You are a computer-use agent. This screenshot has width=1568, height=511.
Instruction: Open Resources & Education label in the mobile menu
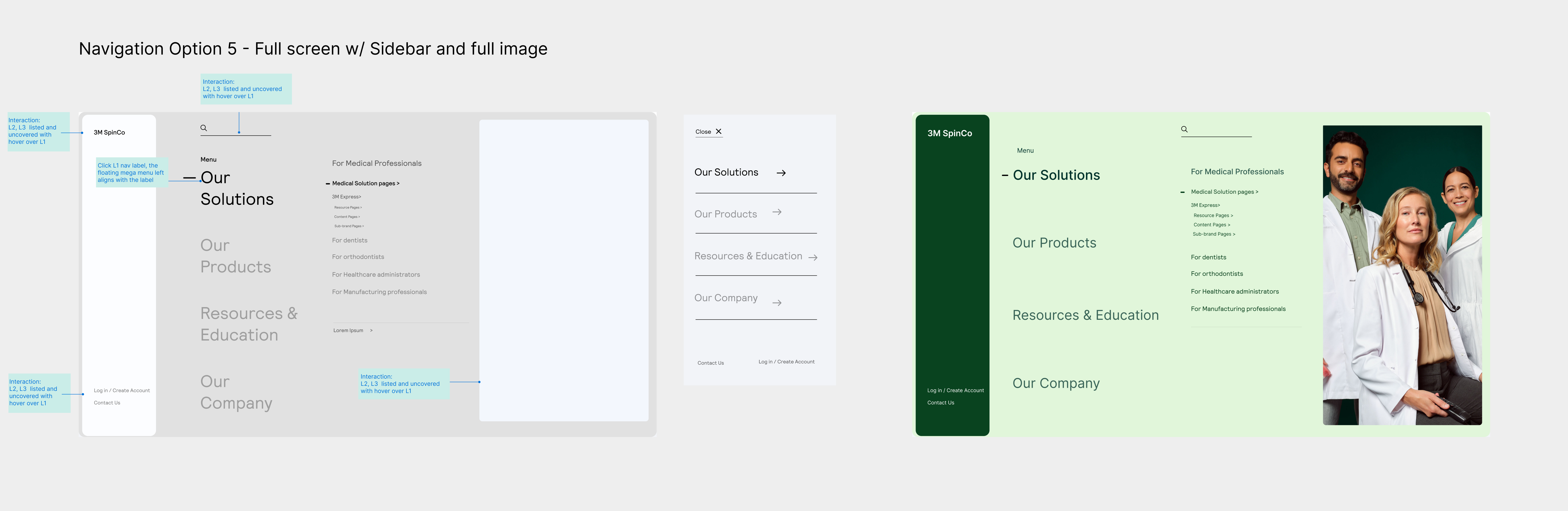[x=748, y=256]
